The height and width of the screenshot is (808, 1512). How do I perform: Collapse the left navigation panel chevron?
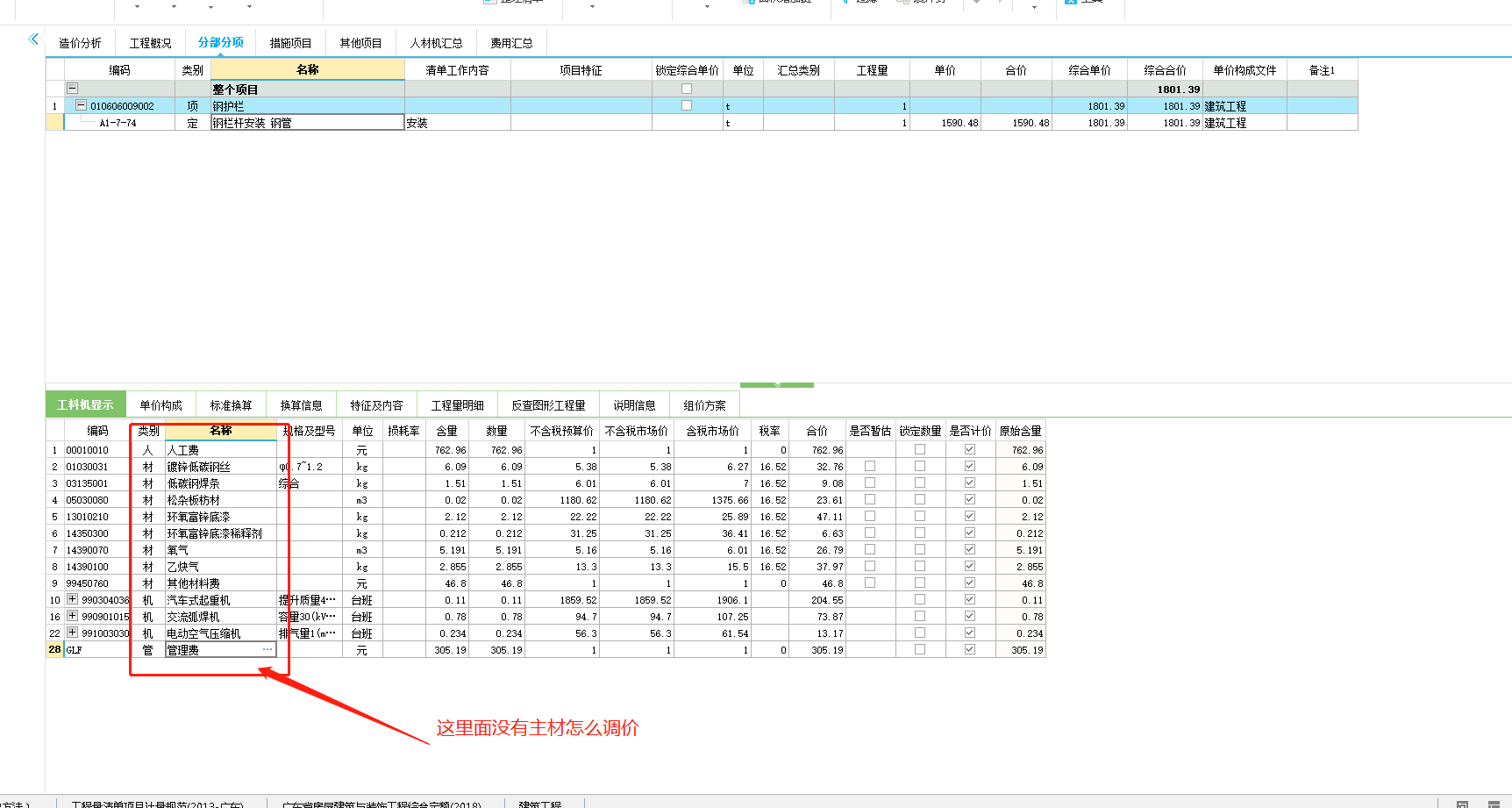pos(33,39)
